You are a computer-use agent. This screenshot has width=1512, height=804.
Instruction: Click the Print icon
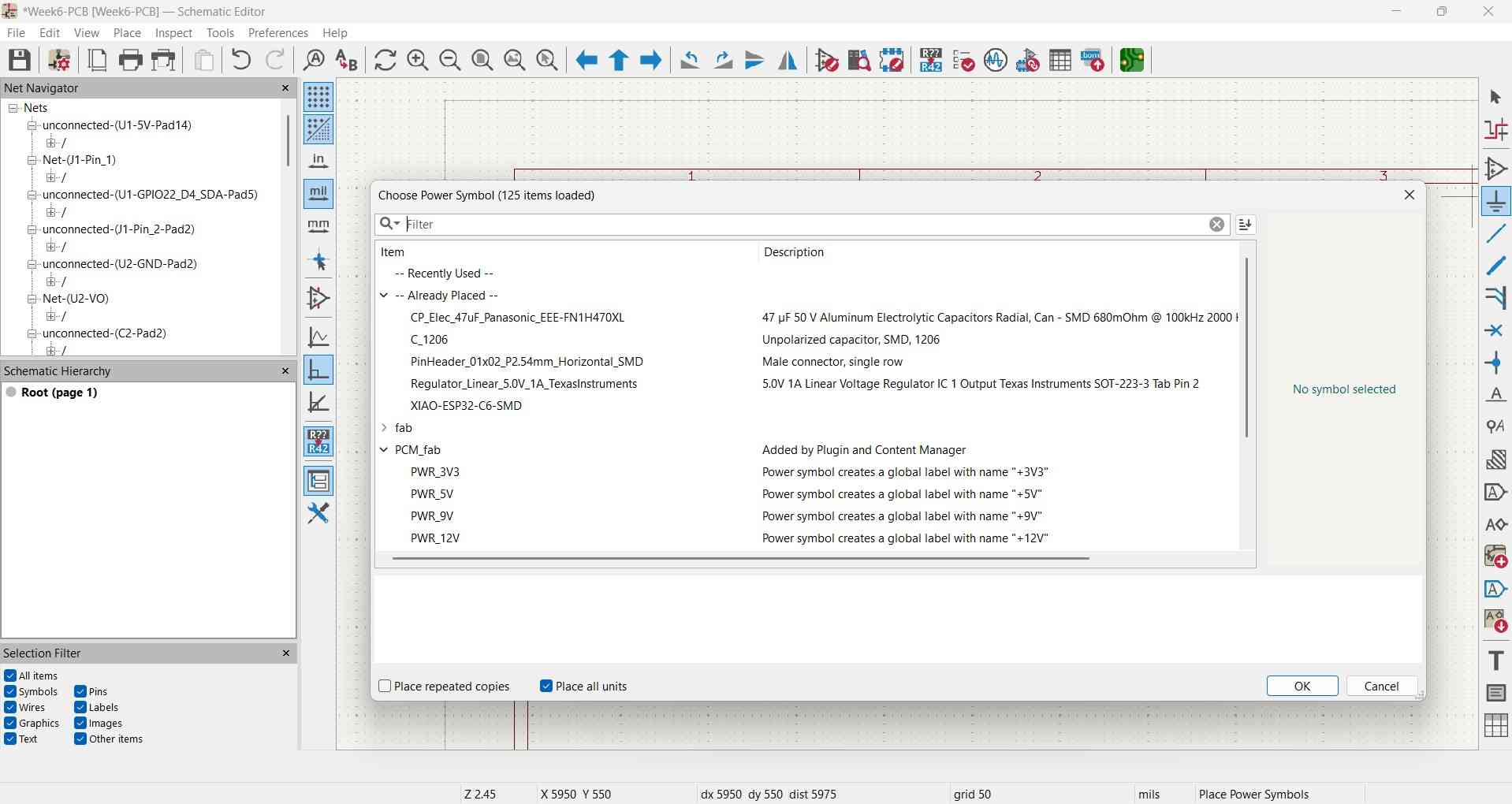point(131,60)
